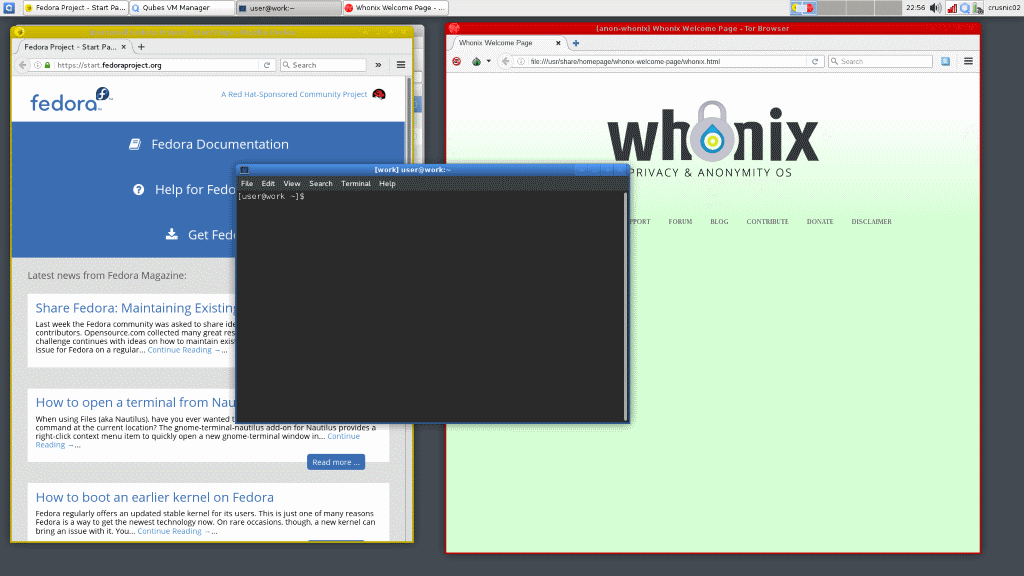Open How to open a terminal article

point(135,402)
